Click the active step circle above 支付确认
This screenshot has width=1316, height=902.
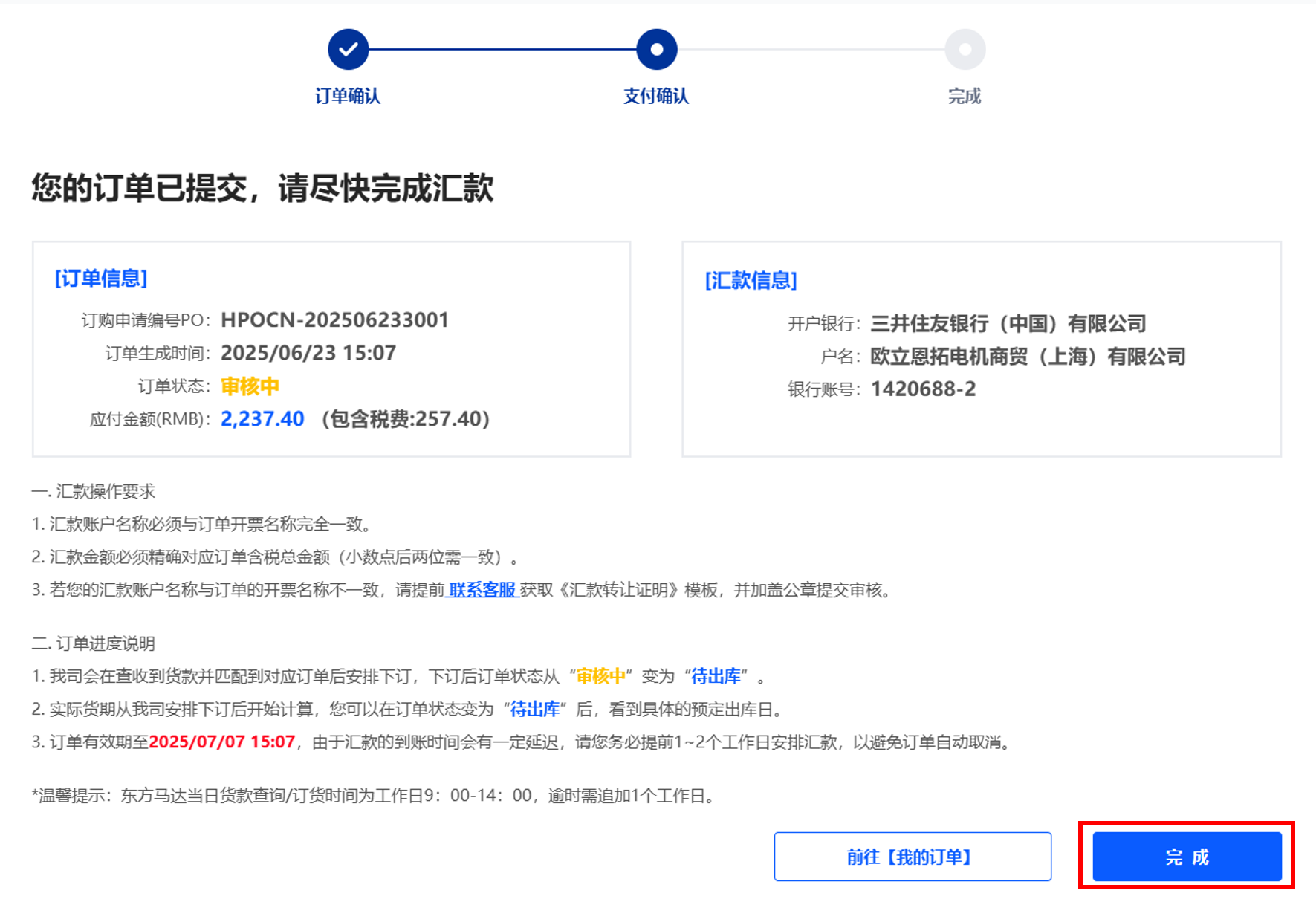coord(656,50)
